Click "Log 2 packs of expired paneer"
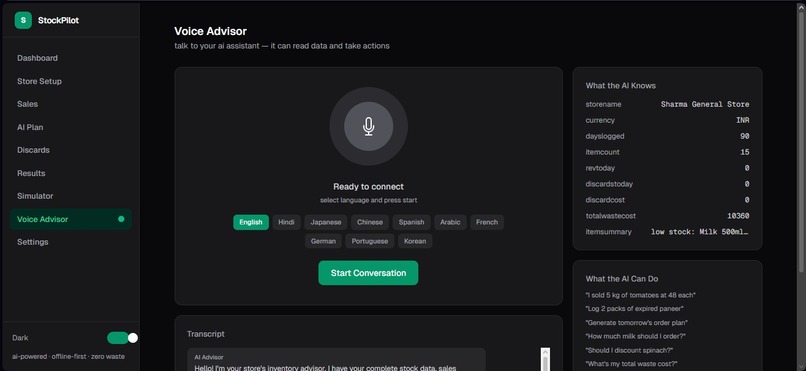 [x=634, y=309]
